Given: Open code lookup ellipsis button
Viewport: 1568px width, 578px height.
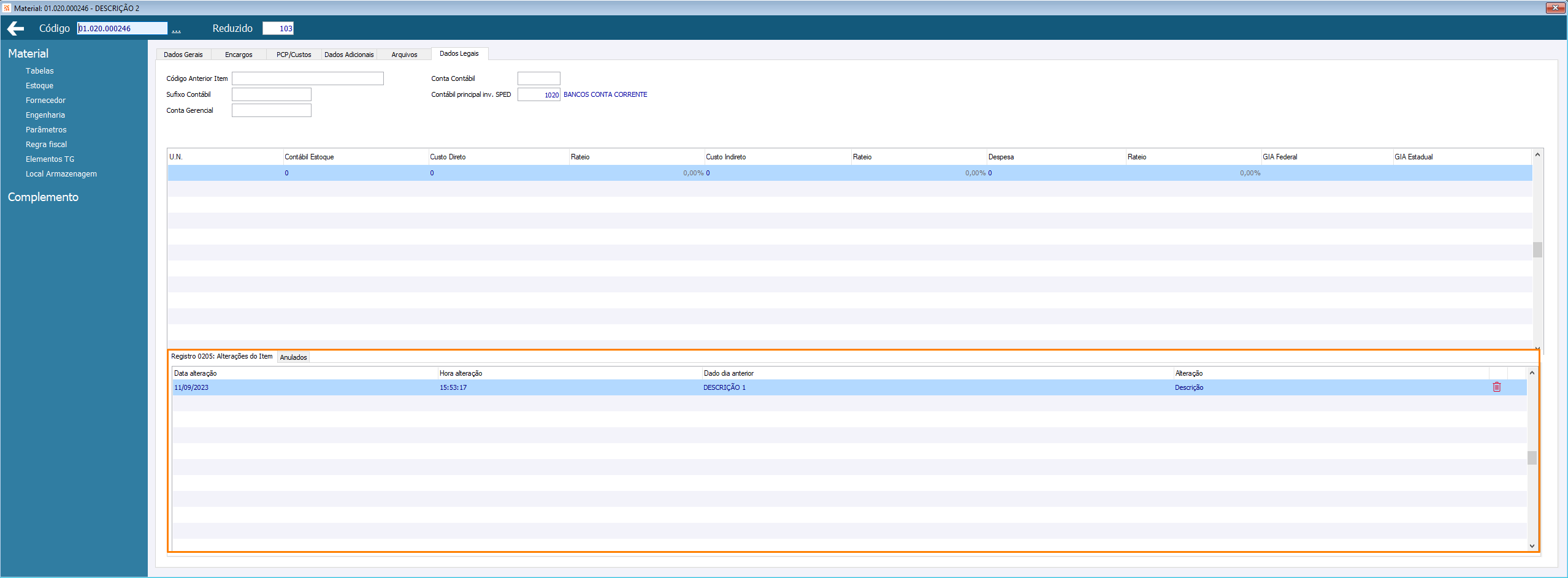Looking at the screenshot, I should coord(177,29).
